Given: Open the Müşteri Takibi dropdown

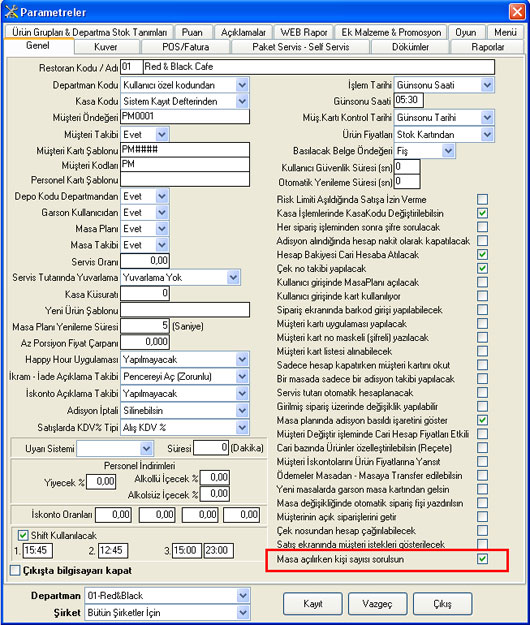Looking at the screenshot, I should tap(161, 134).
